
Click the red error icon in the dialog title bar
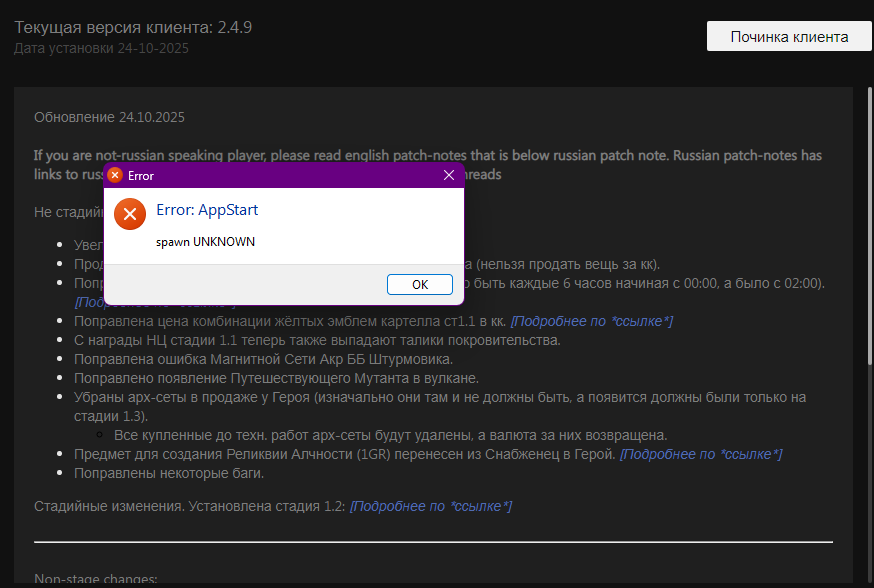115,174
